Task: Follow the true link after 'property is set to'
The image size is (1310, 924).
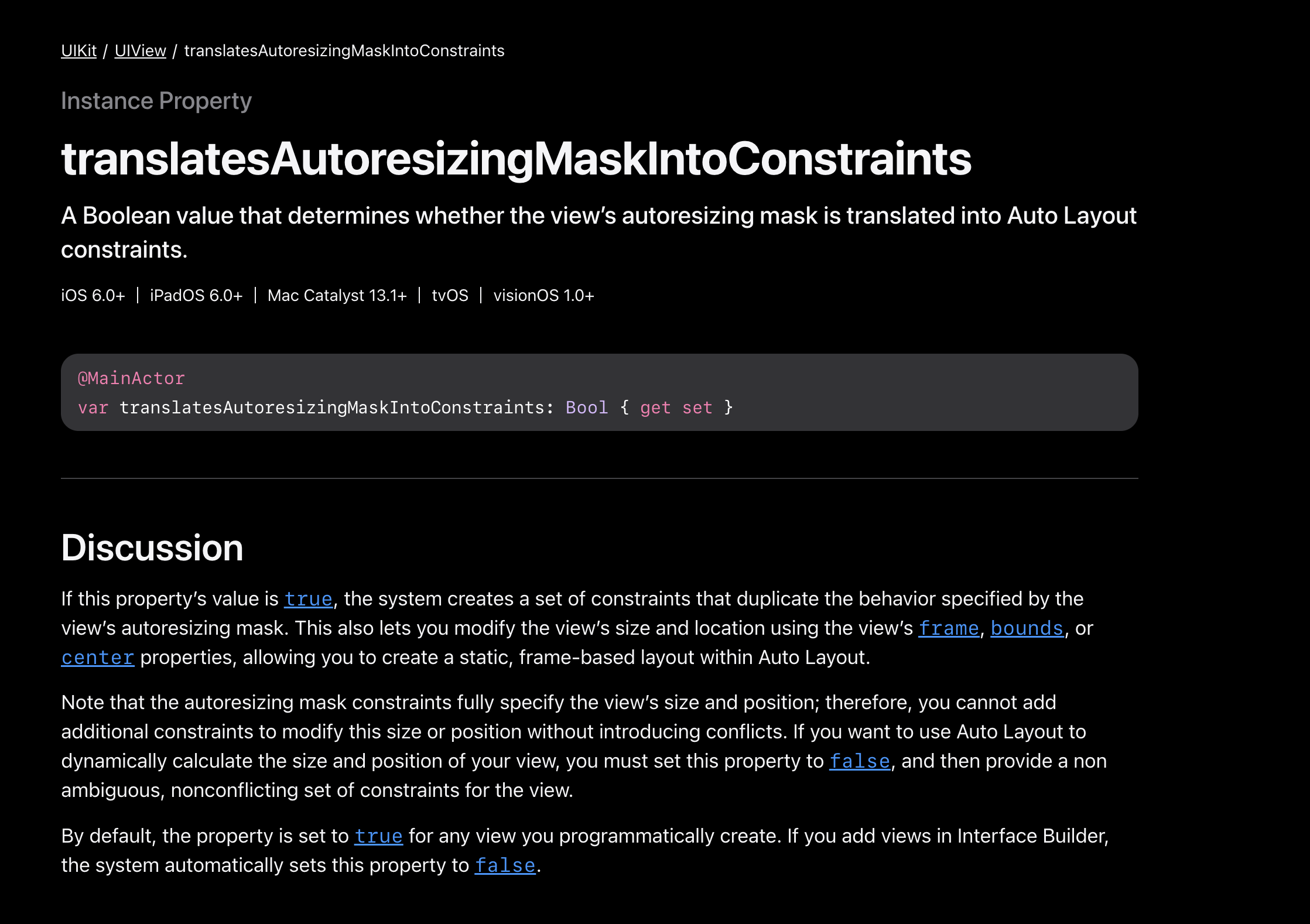Action: coord(378,836)
